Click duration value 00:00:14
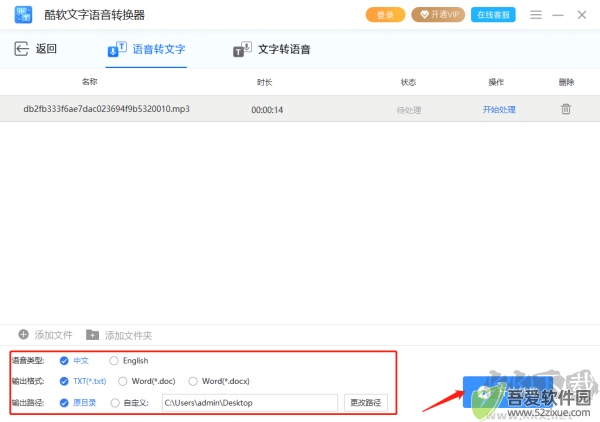 click(x=267, y=110)
